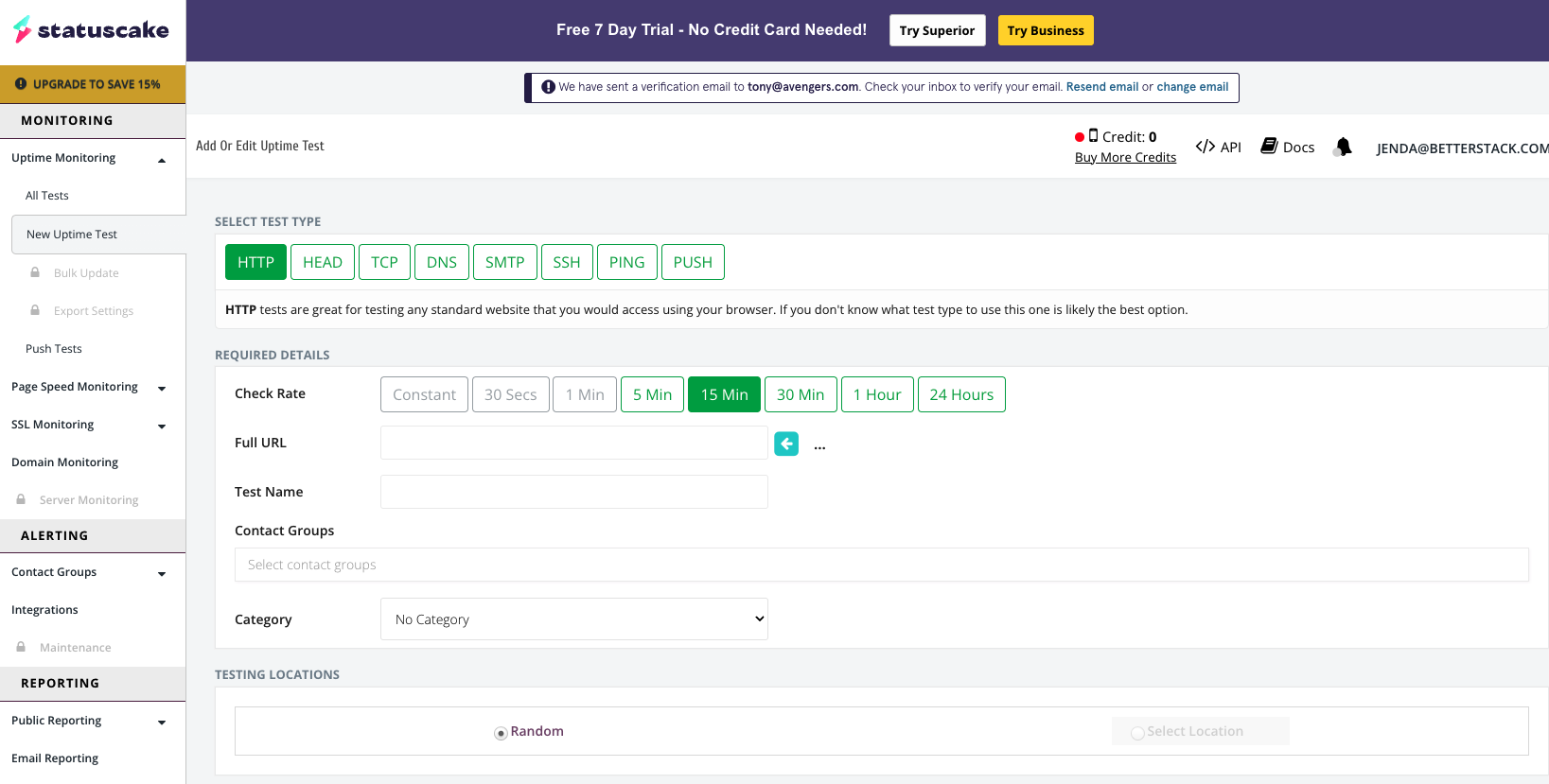The image size is (1549, 784).
Task: Click the Select contact groups field
Action: 880,565
